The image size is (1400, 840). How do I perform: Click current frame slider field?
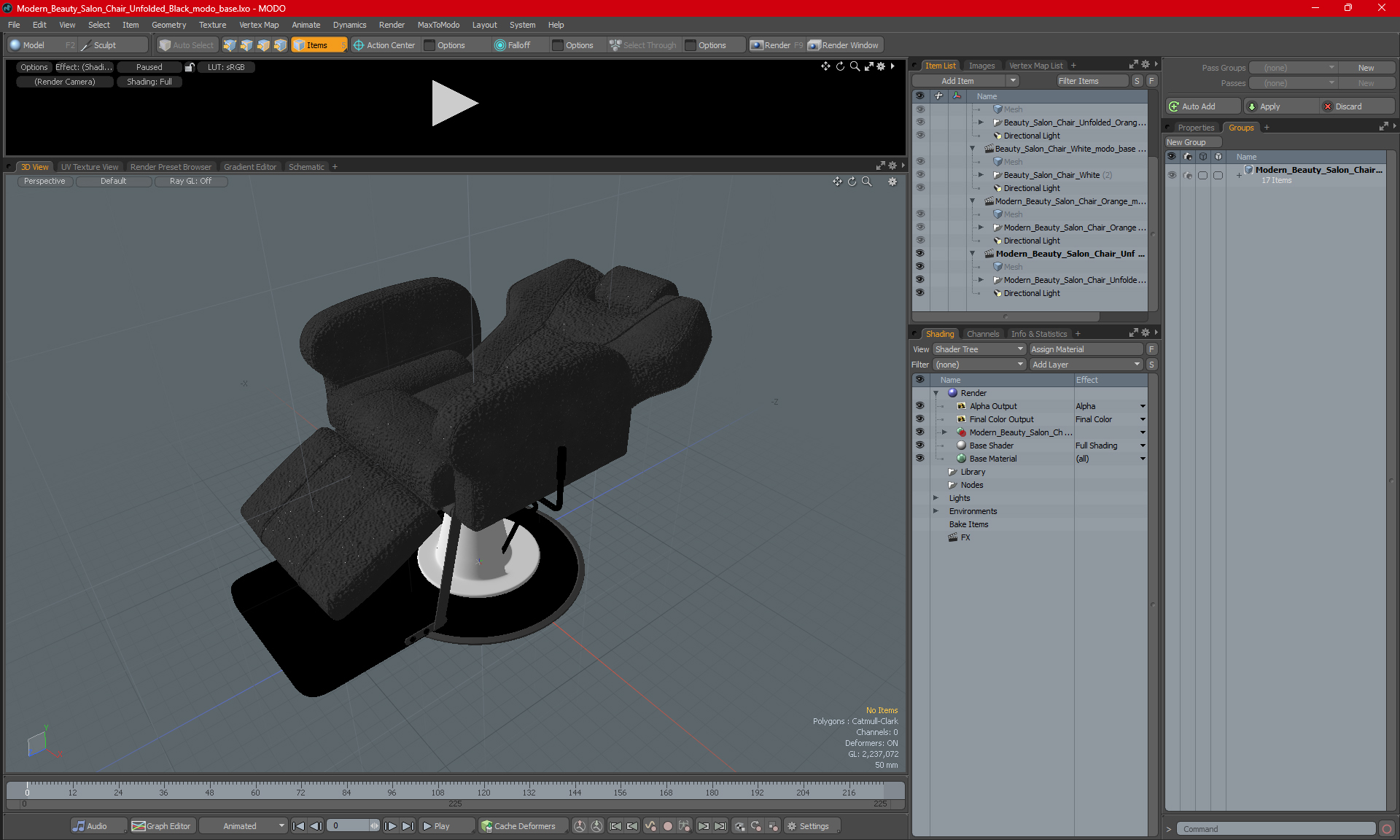(x=354, y=826)
